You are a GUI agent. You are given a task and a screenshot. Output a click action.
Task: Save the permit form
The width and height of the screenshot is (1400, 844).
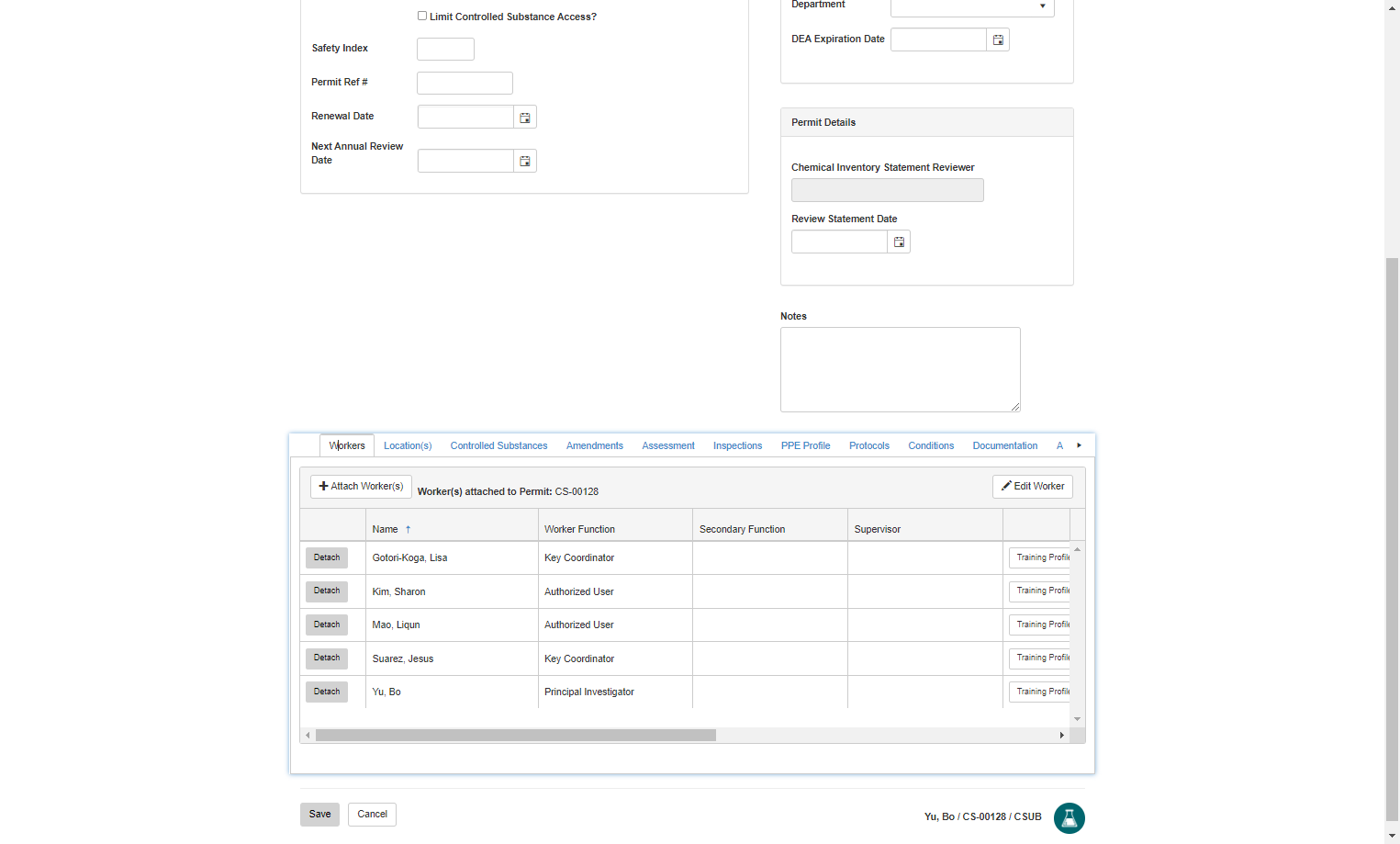[319, 815]
